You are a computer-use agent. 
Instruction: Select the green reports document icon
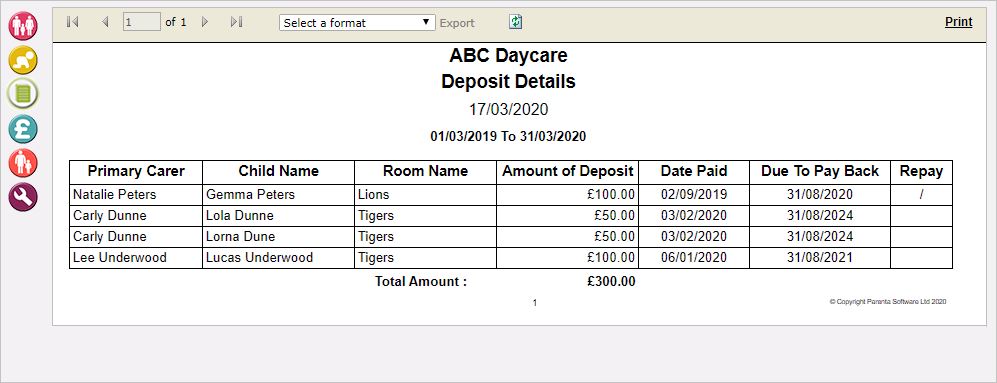point(23,94)
